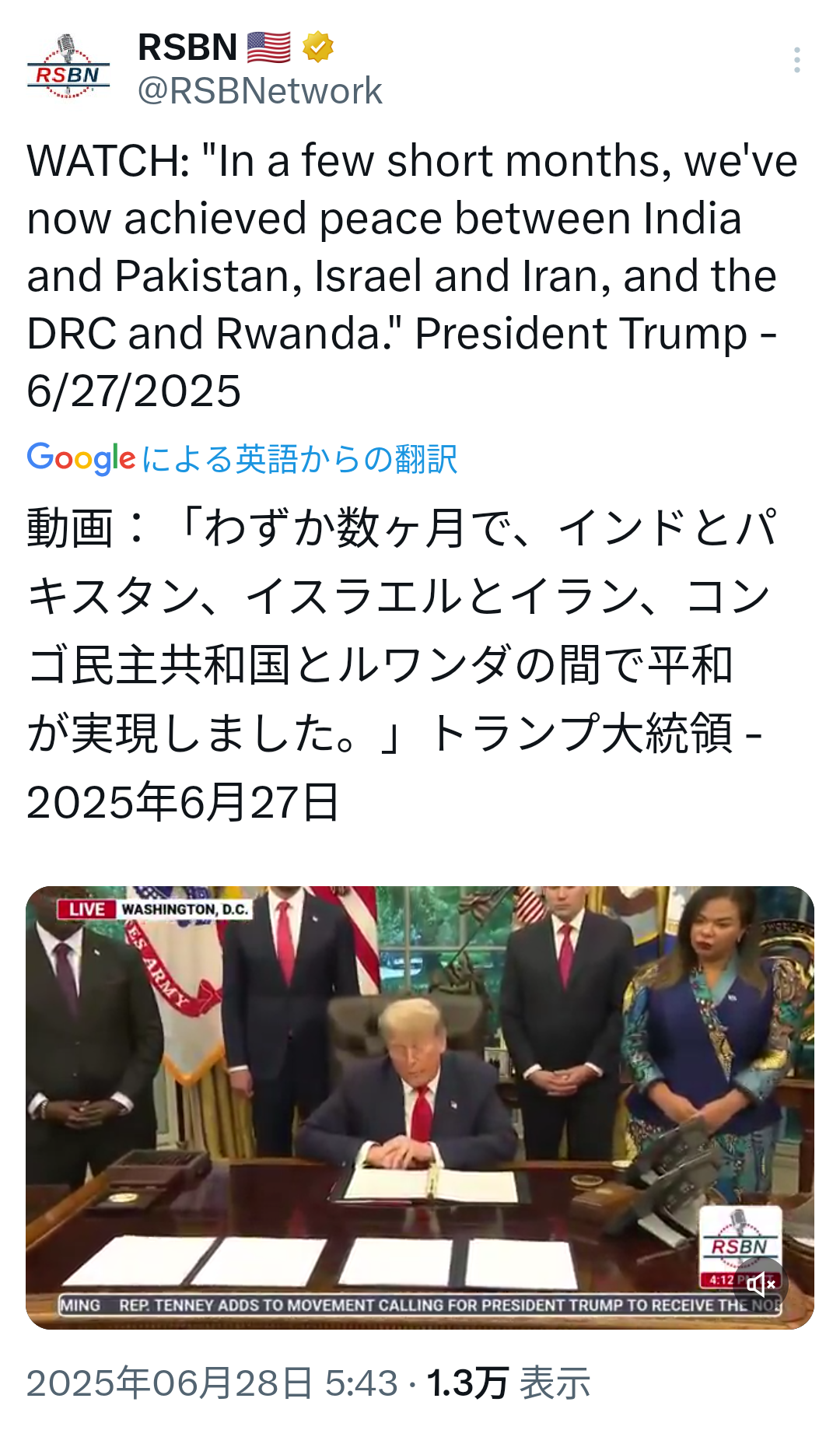Unmute the video with the speaker icon

pyautogui.click(x=761, y=1284)
